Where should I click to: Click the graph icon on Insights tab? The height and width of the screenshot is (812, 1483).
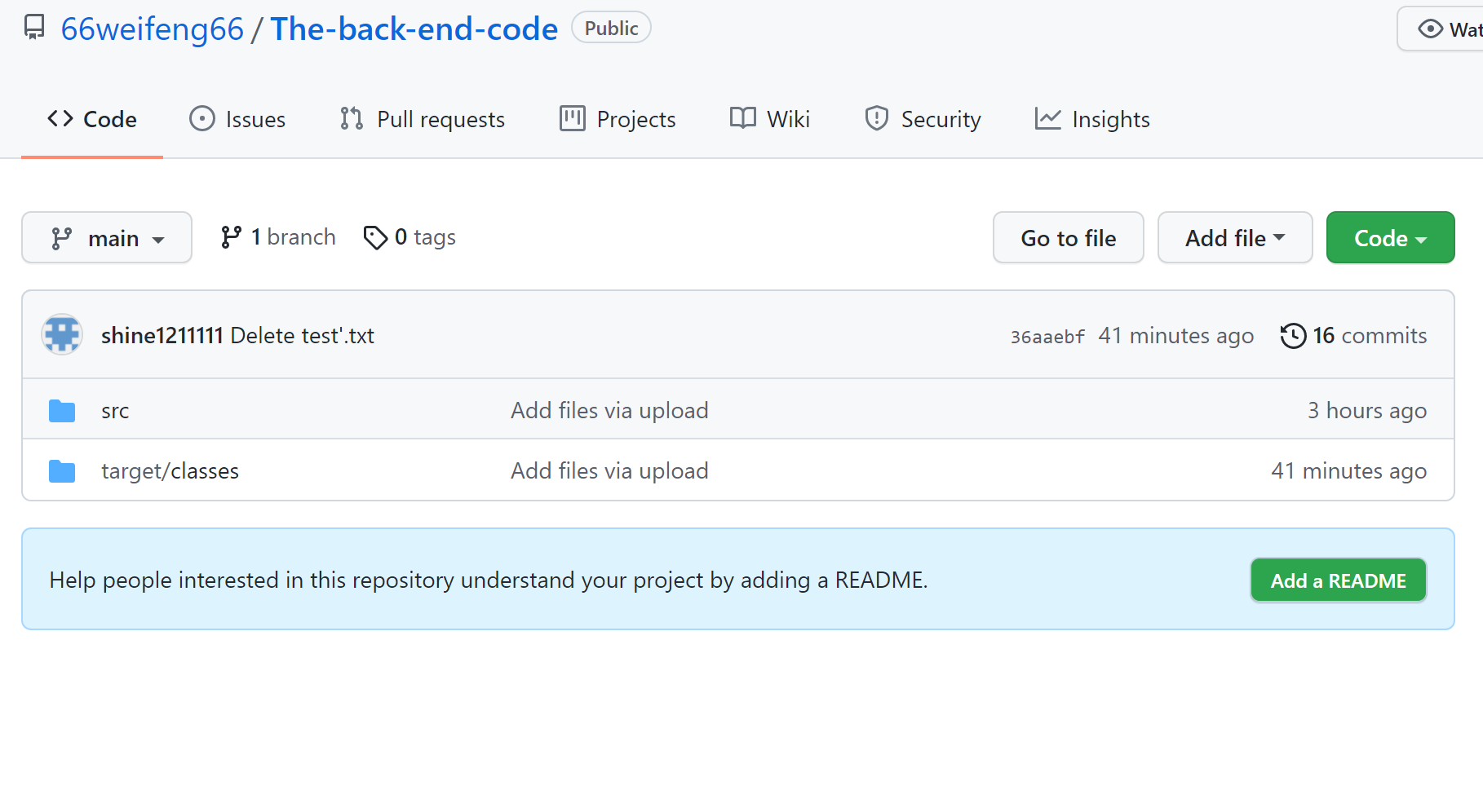1048,119
